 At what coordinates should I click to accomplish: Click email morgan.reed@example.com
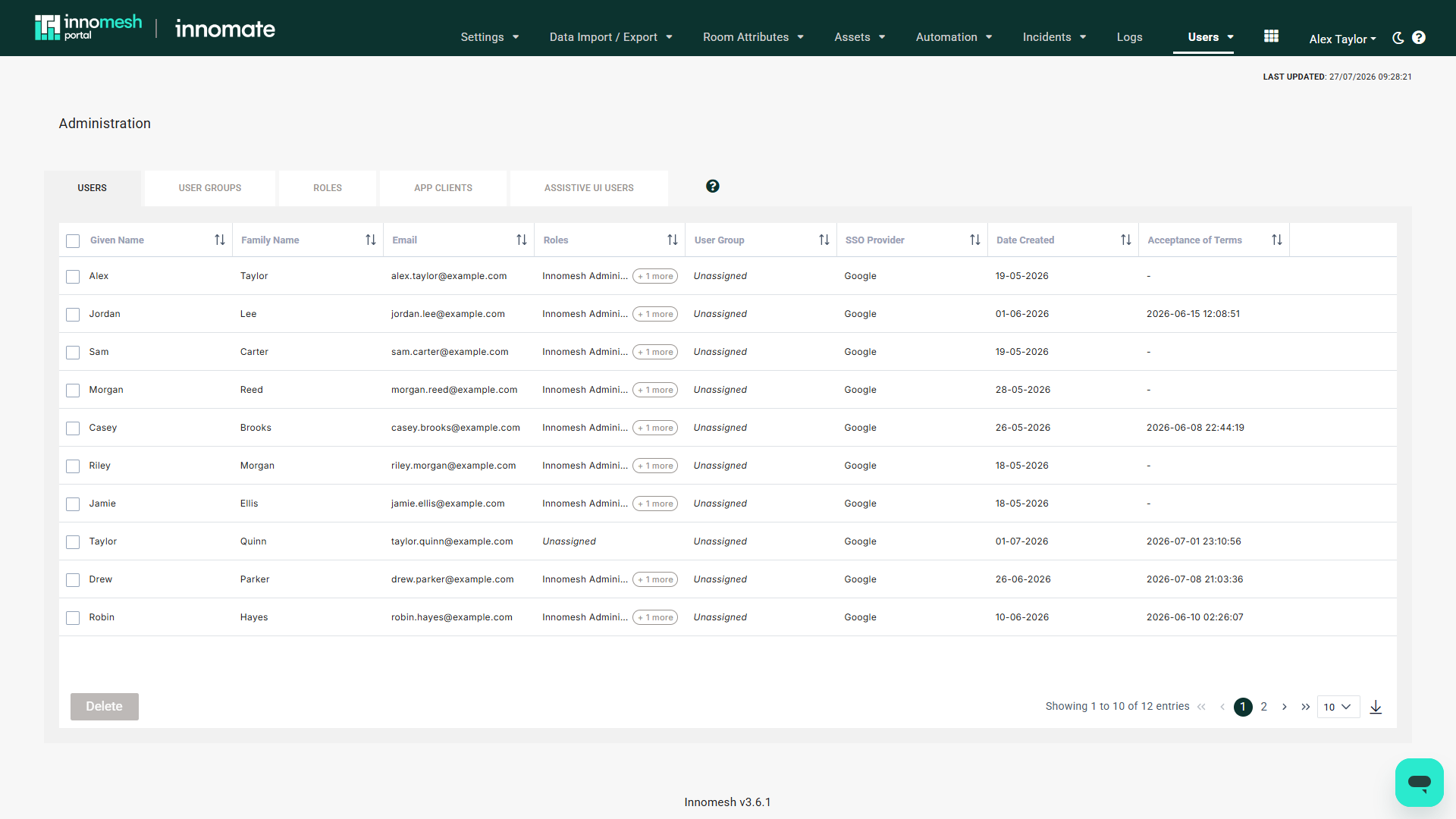[x=454, y=390]
